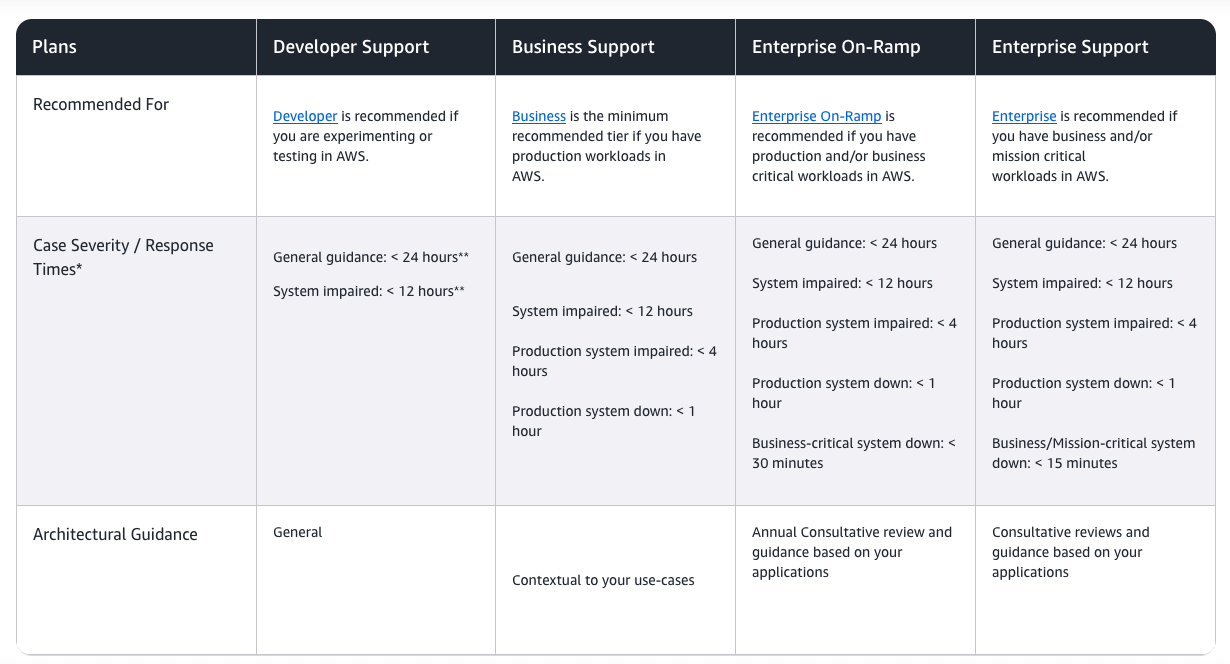Click the 'Contextual to your use-cases' text
Viewport: 1230px width, 664px height.
pyautogui.click(x=603, y=580)
